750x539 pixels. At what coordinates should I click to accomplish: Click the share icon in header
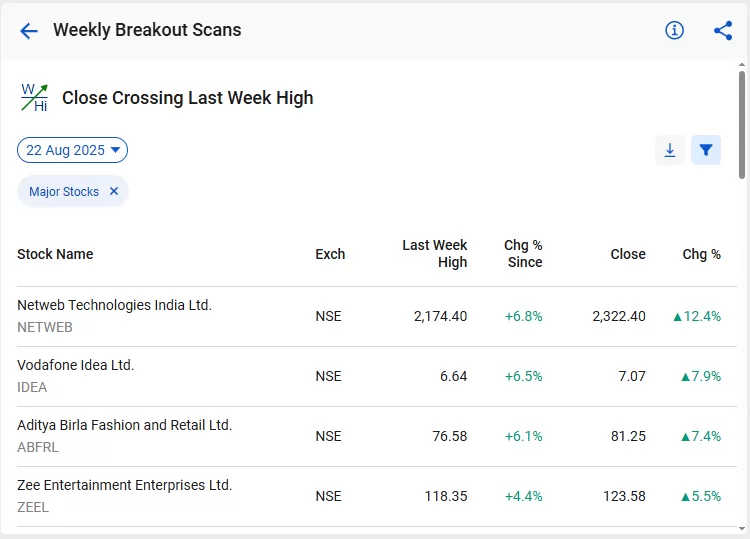pyautogui.click(x=723, y=31)
